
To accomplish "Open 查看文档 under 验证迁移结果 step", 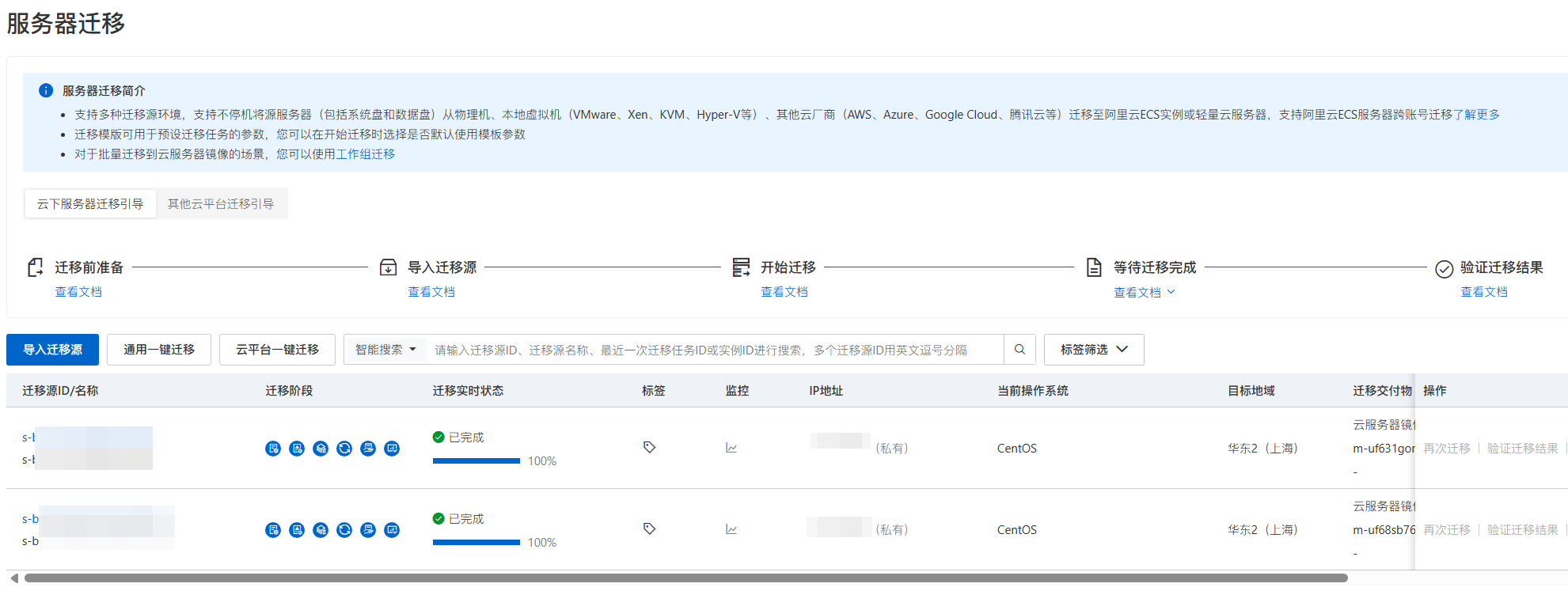I will (x=1484, y=292).
